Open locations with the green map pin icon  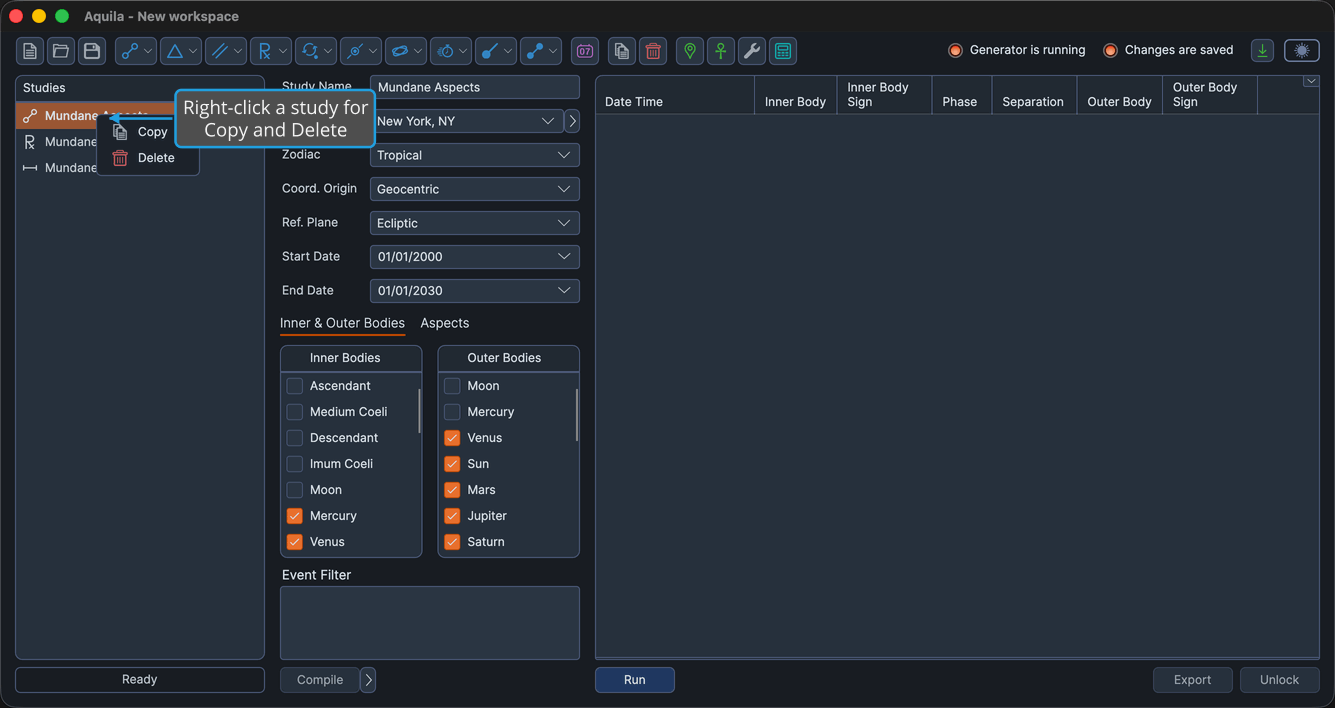690,51
